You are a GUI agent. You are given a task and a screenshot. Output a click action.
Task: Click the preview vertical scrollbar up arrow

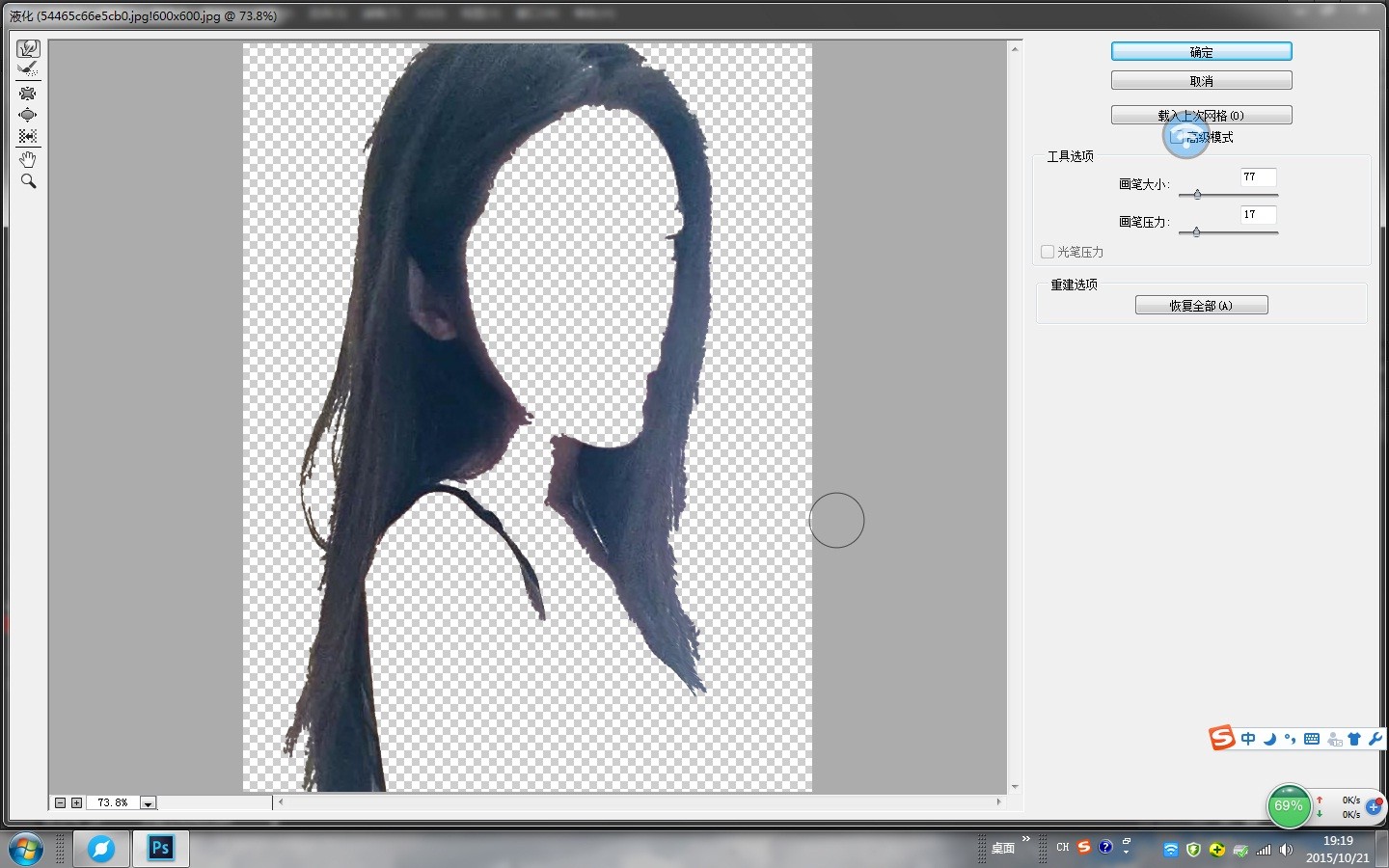(x=1015, y=49)
